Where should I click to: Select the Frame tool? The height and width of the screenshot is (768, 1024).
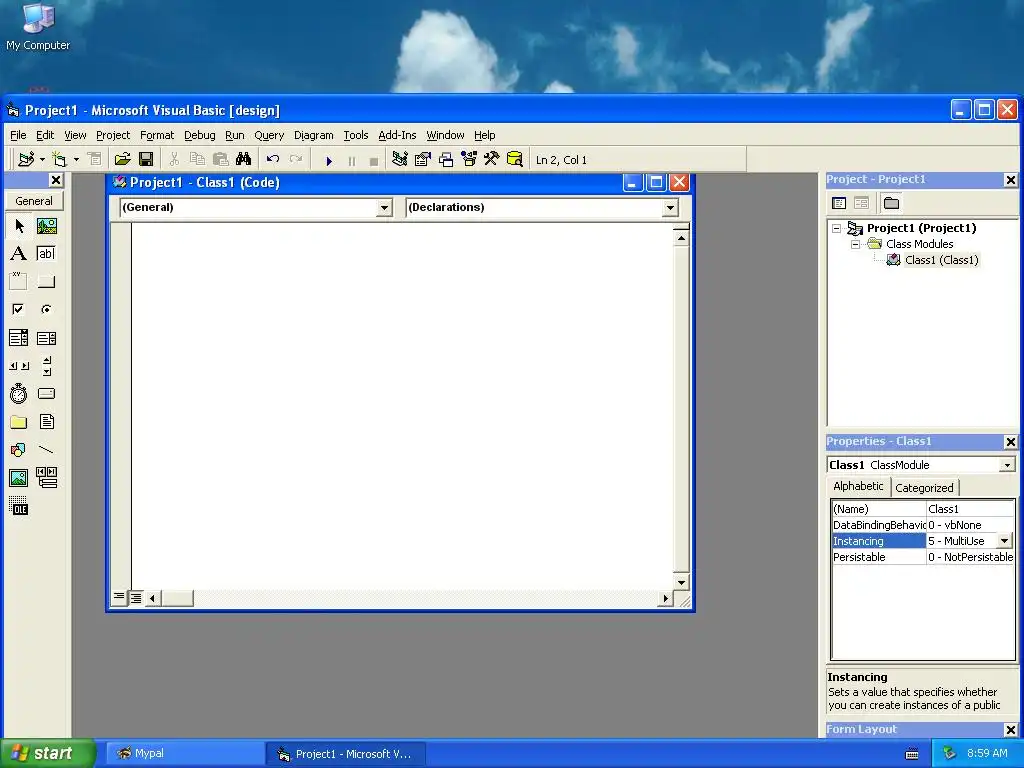(x=18, y=282)
